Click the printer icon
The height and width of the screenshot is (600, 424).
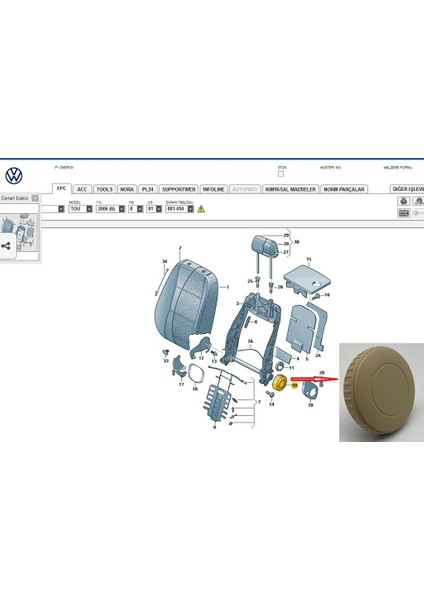click(404, 201)
